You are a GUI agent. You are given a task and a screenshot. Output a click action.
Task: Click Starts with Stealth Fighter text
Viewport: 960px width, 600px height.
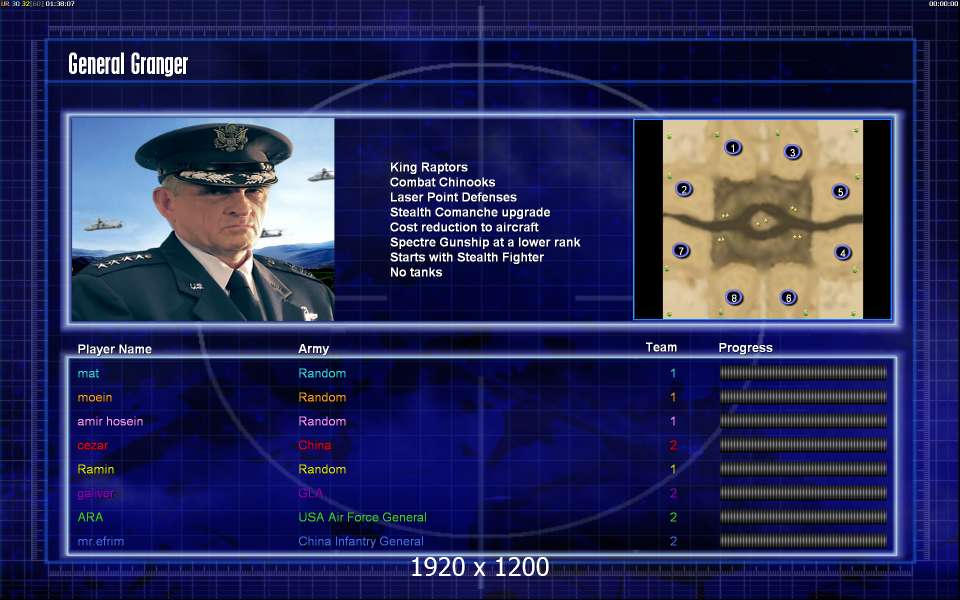point(467,257)
